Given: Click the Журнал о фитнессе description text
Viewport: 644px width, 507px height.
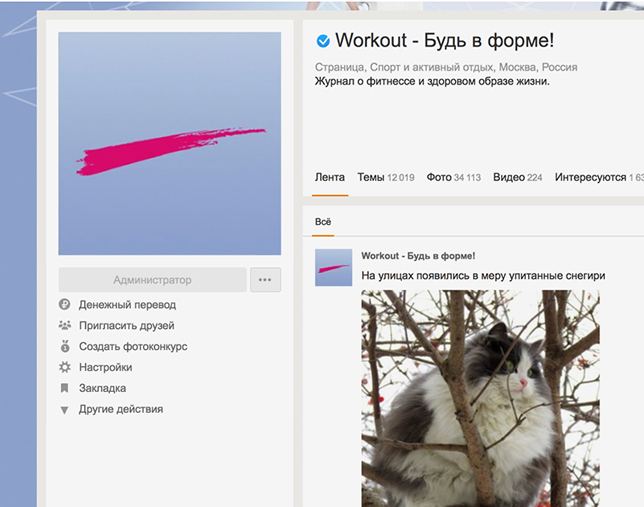Looking at the screenshot, I should [x=432, y=81].
